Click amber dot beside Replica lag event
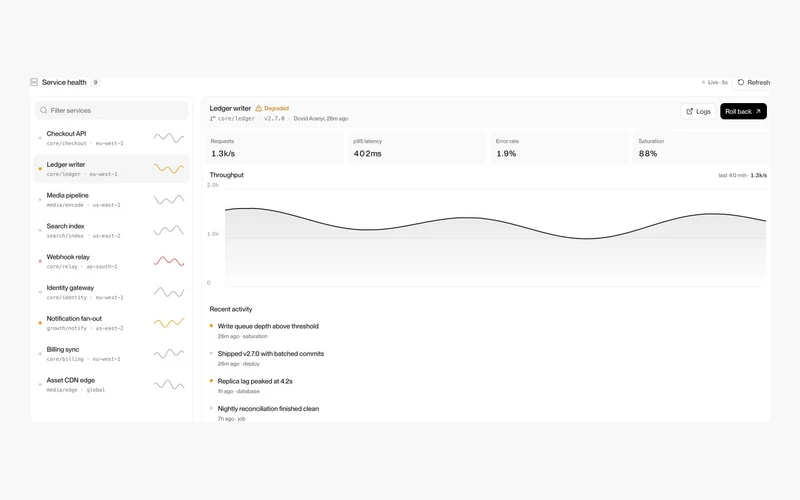The image size is (800, 500). click(211, 381)
